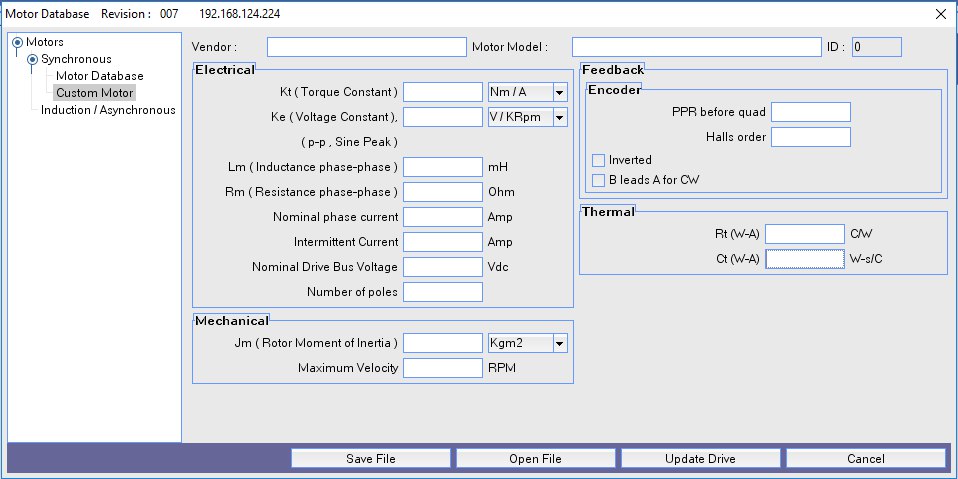Close the Motor Database window
Image resolution: width=958 pixels, height=479 pixels.
[x=940, y=14]
